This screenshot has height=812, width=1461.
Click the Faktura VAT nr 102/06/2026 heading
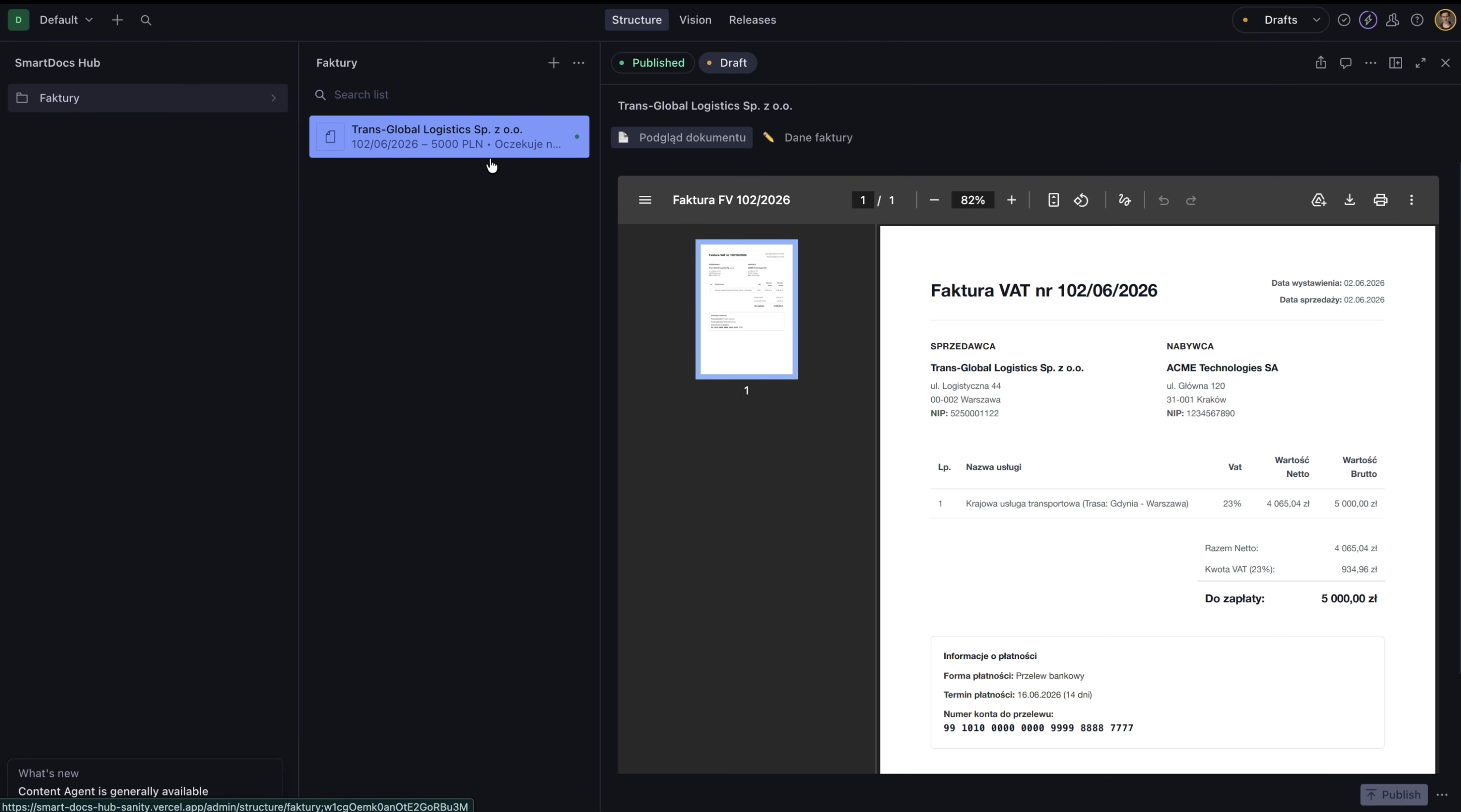(x=1044, y=291)
